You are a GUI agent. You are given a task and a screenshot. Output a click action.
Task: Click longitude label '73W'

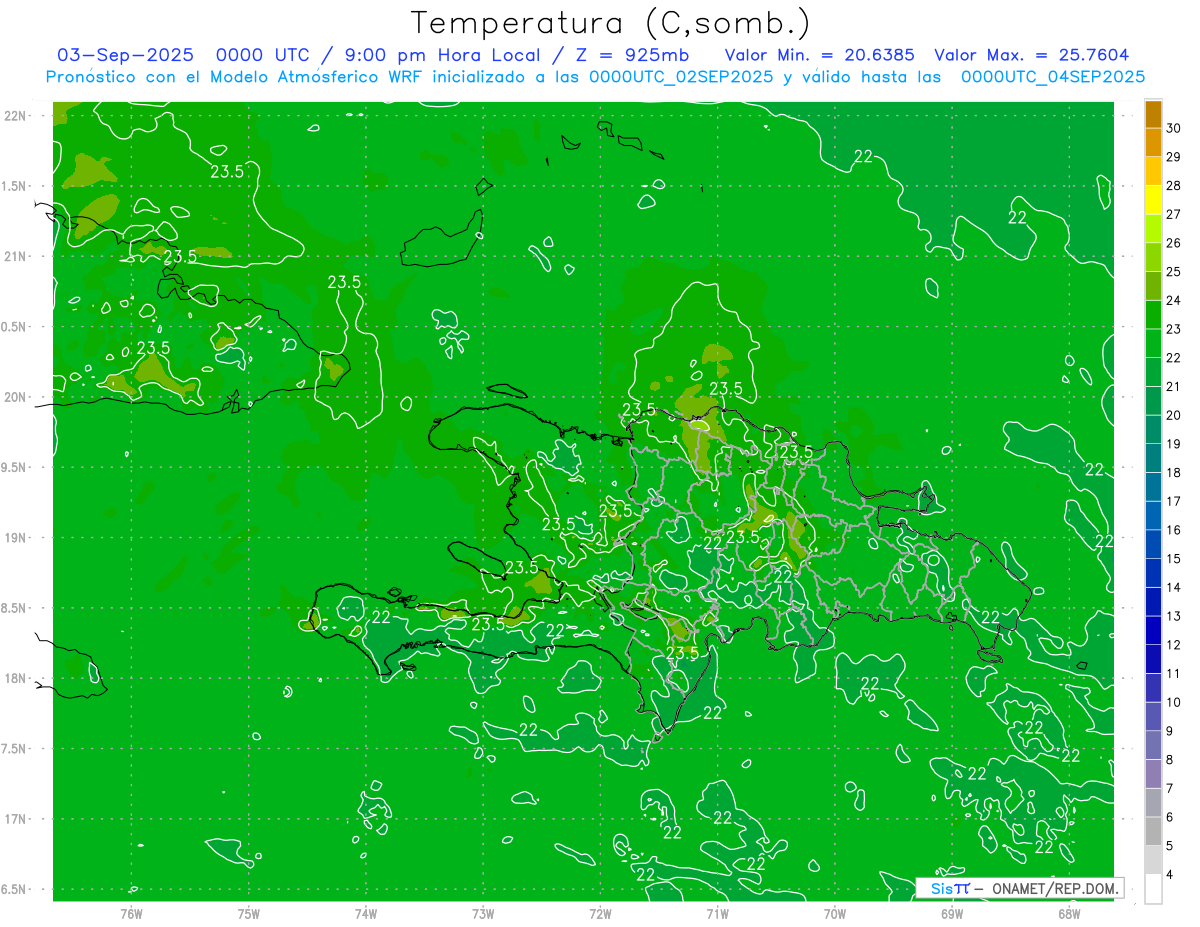click(x=483, y=914)
